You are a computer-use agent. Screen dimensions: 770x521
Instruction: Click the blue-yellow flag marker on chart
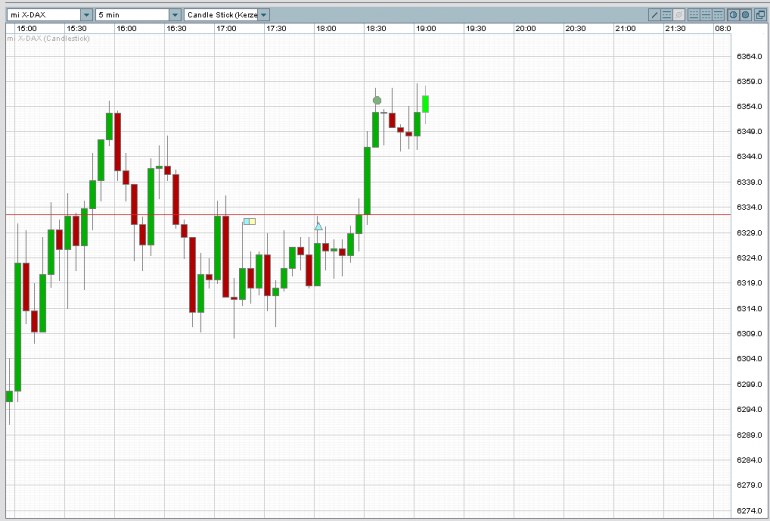[249, 221]
